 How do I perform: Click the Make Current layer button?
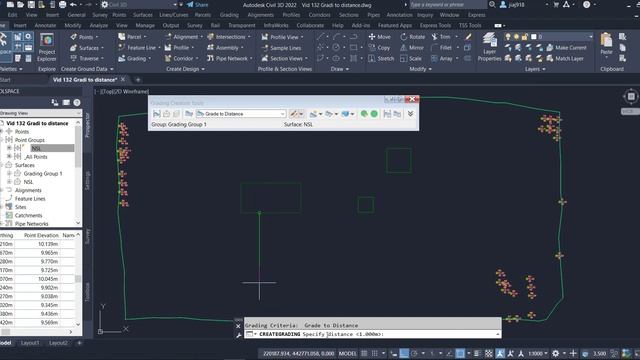point(566,48)
